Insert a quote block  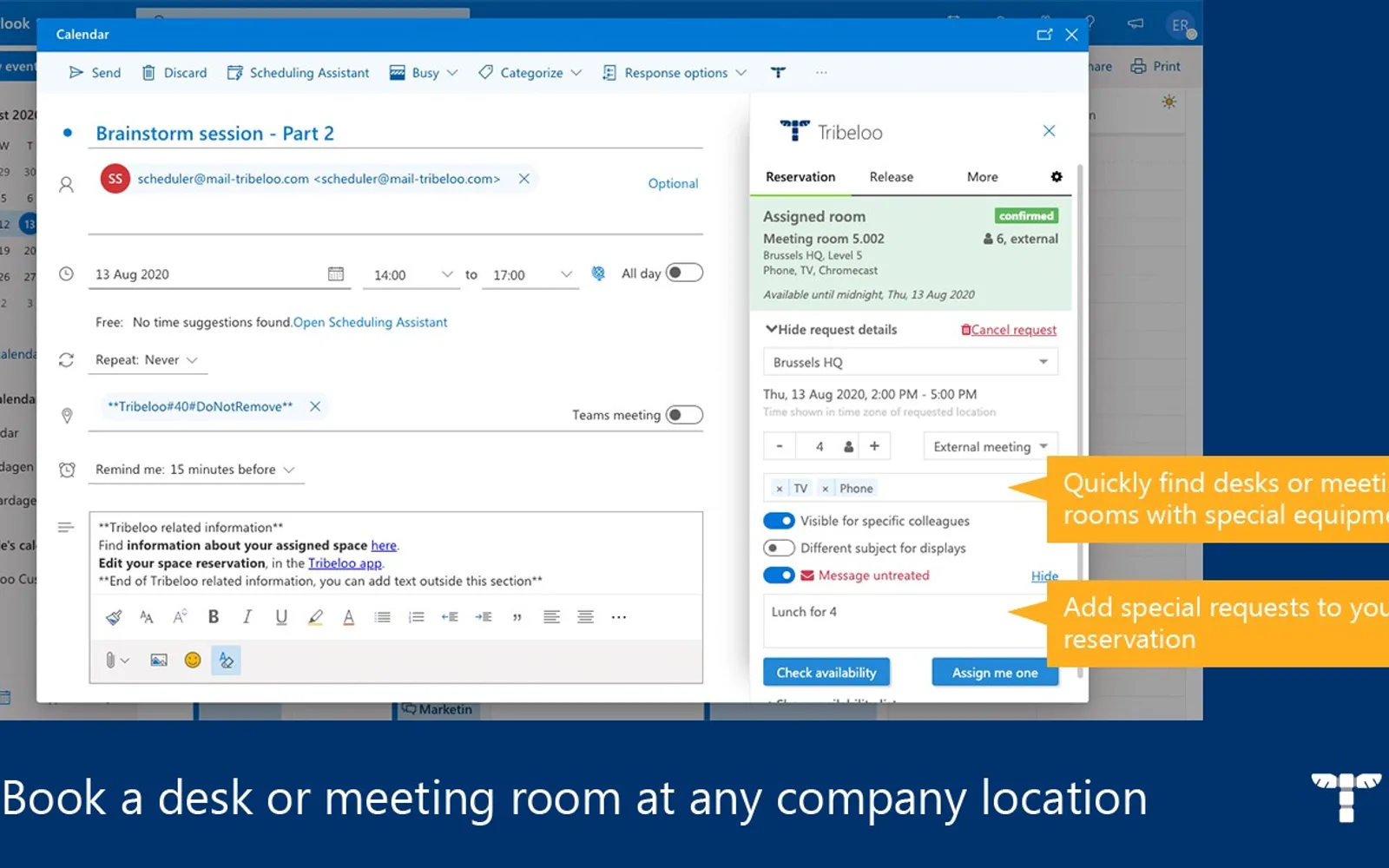coord(517,617)
